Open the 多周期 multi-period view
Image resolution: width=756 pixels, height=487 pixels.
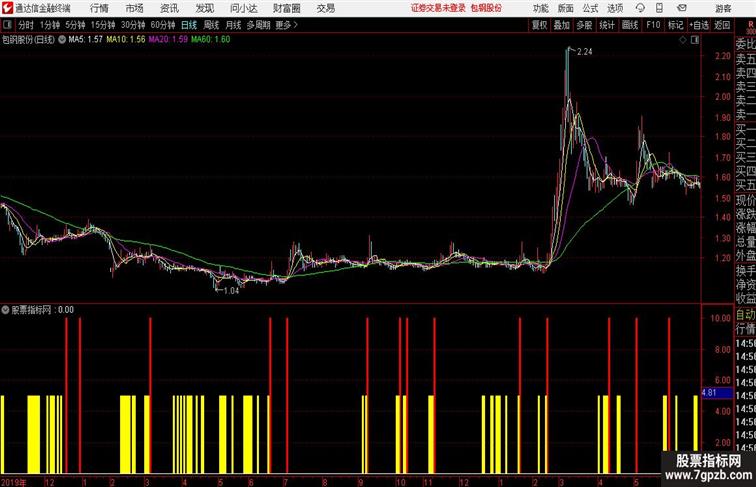pyautogui.click(x=258, y=25)
